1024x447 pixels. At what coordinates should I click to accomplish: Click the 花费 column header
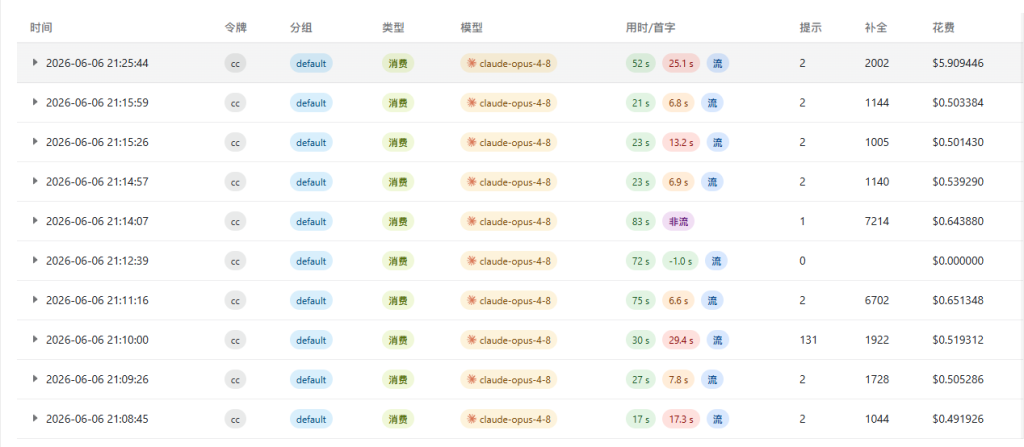(x=944, y=28)
